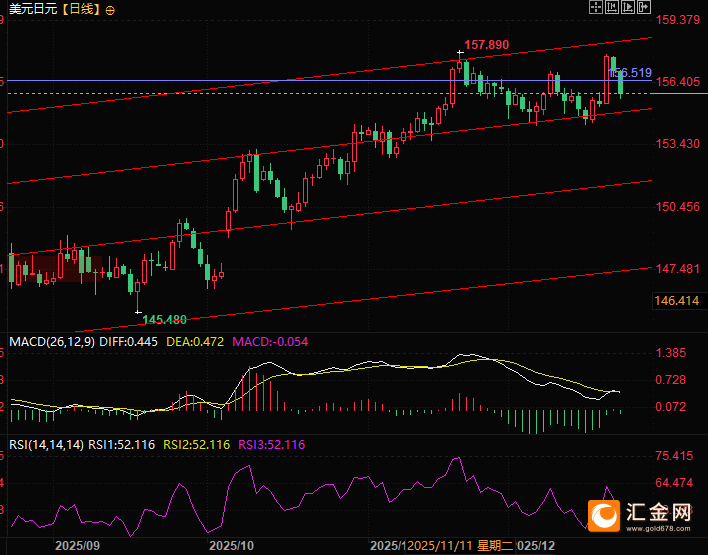
Task: Click the circled plus icon beside 日线
Action: tap(110, 10)
